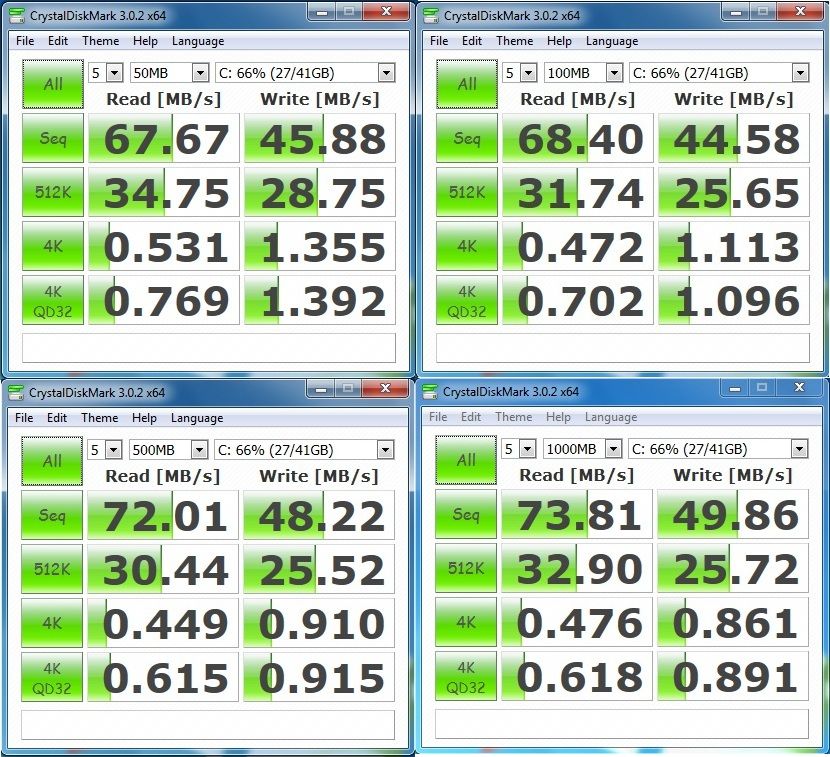Click the CrystalDiskMark title icon in the 50MB window
This screenshot has width=830, height=757.
pos(17,15)
